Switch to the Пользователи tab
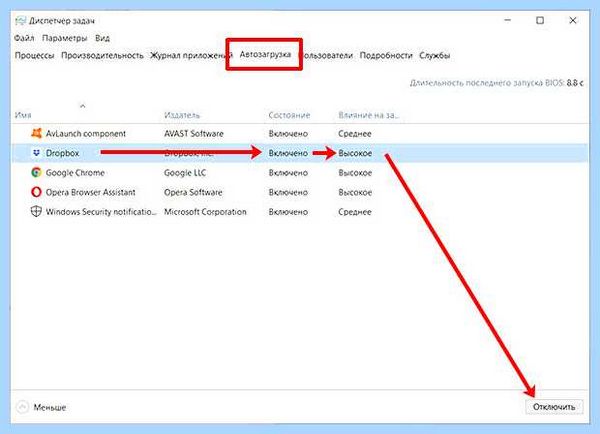600x434 pixels. (x=328, y=55)
